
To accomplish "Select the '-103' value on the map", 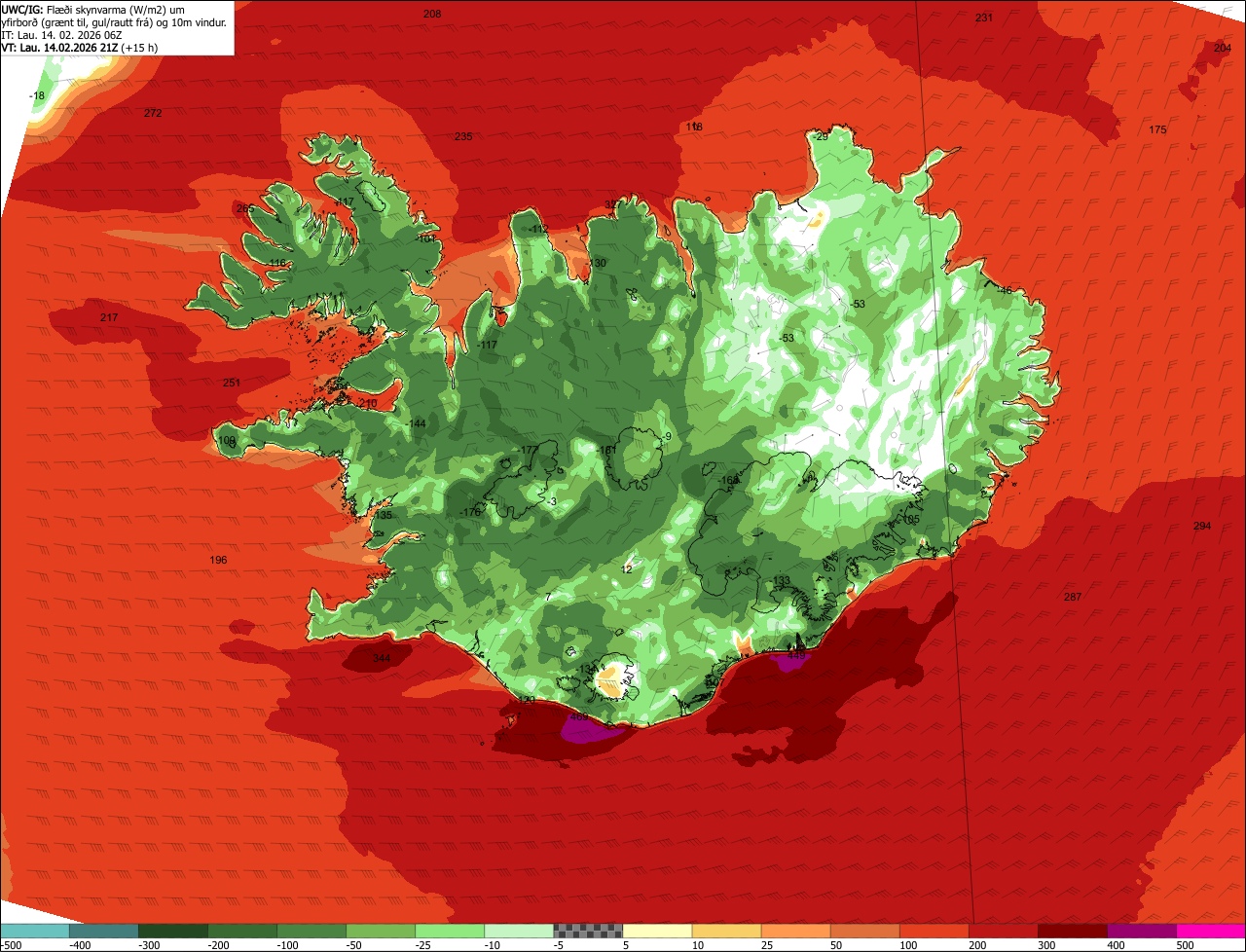I will click(x=424, y=238).
